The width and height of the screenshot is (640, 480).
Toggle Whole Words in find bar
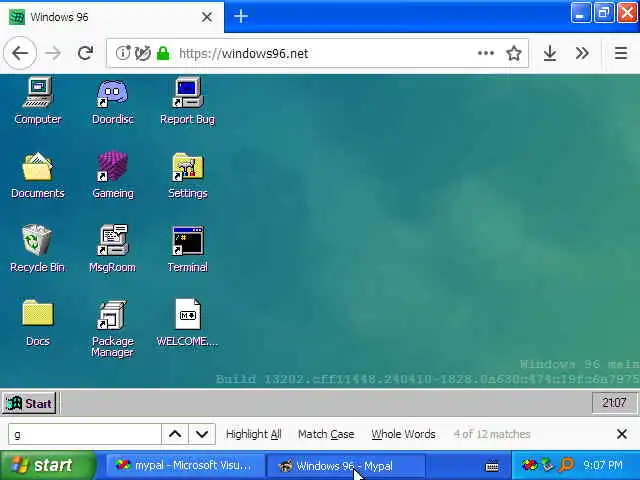[403, 434]
